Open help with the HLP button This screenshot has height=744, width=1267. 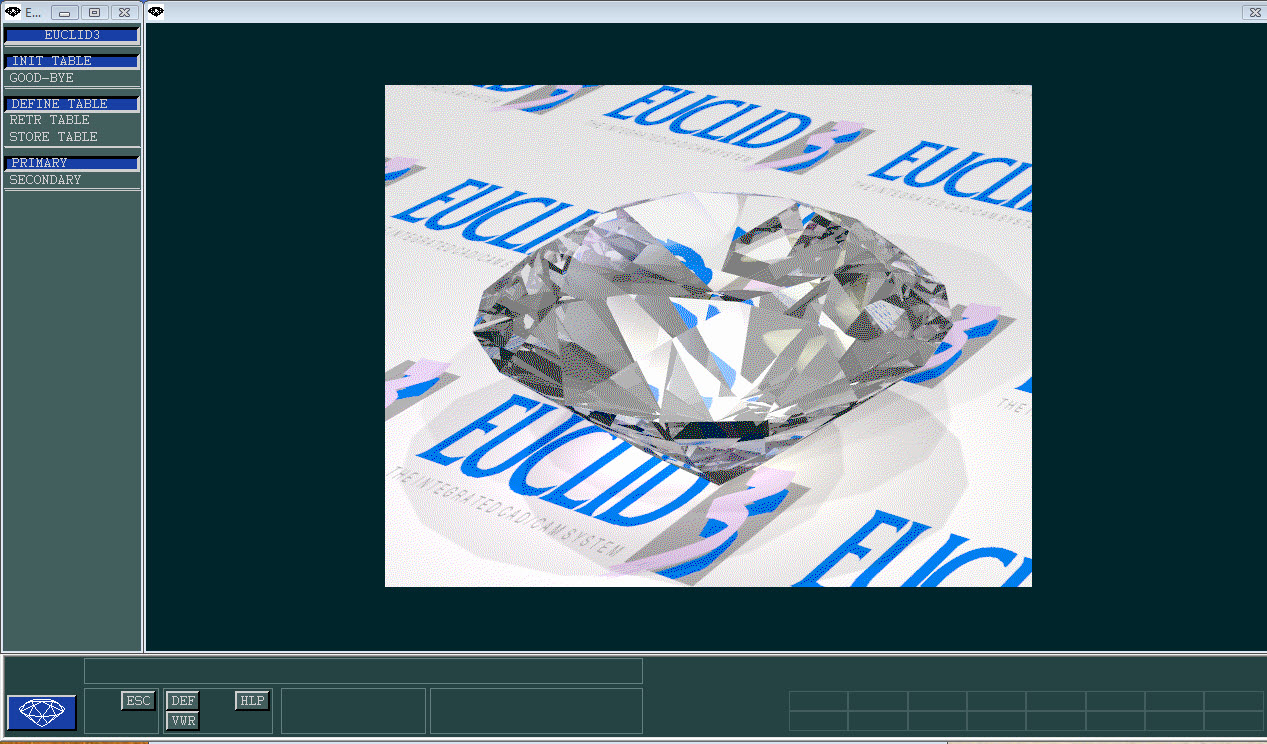pyautogui.click(x=253, y=701)
